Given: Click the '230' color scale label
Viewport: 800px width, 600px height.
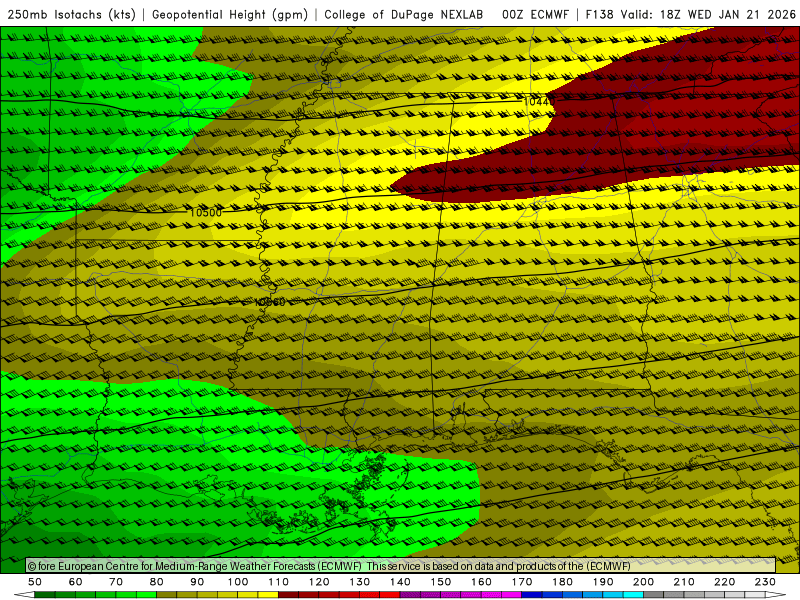Looking at the screenshot, I should click(x=765, y=582).
